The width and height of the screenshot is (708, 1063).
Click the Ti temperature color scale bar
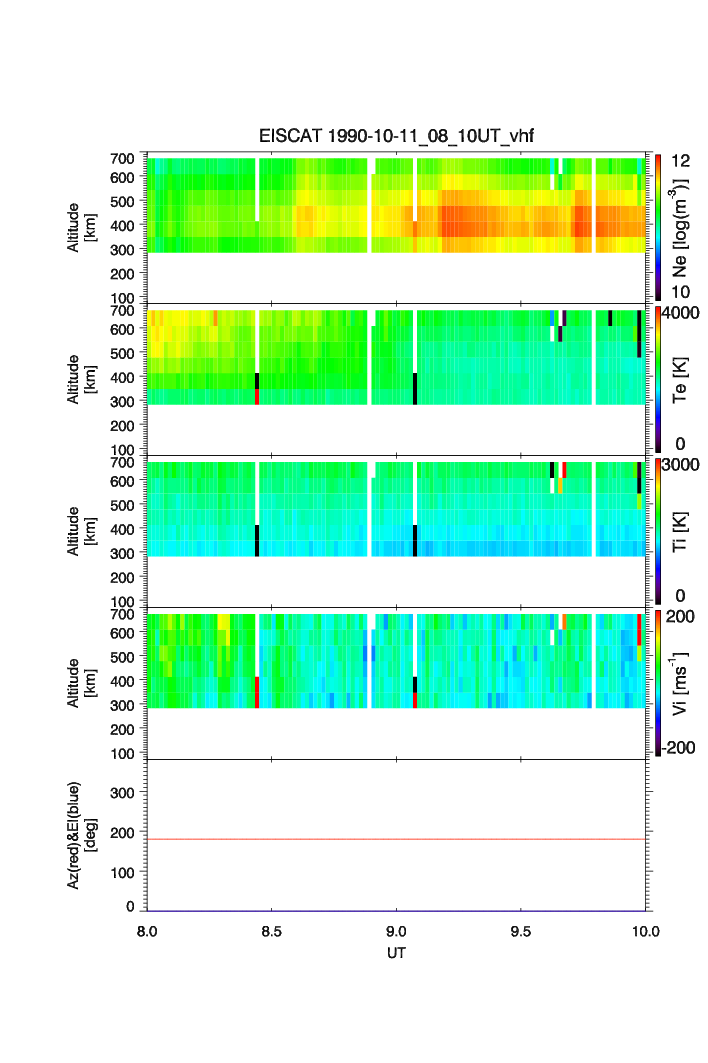click(x=658, y=532)
